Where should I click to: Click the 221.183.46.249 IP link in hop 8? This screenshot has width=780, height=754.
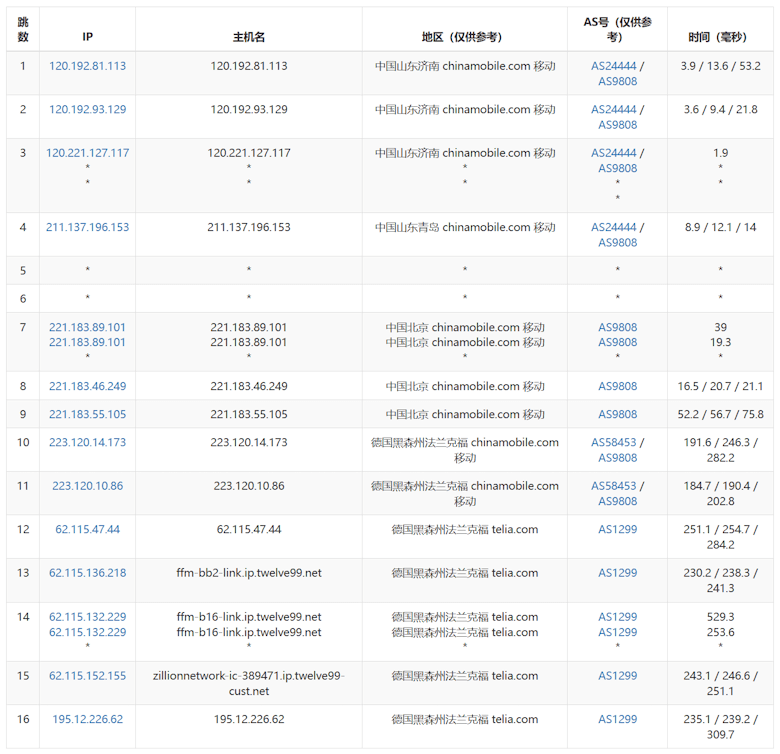point(87,386)
